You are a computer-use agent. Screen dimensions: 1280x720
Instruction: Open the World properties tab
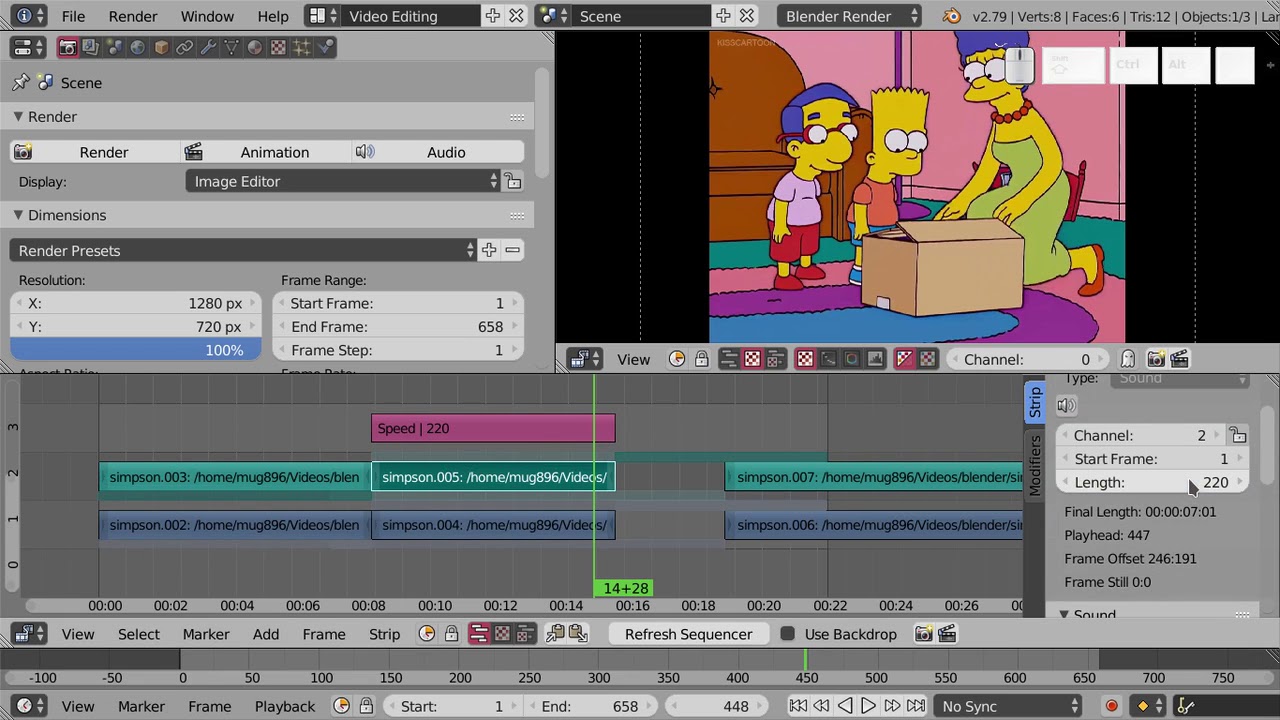click(x=137, y=47)
